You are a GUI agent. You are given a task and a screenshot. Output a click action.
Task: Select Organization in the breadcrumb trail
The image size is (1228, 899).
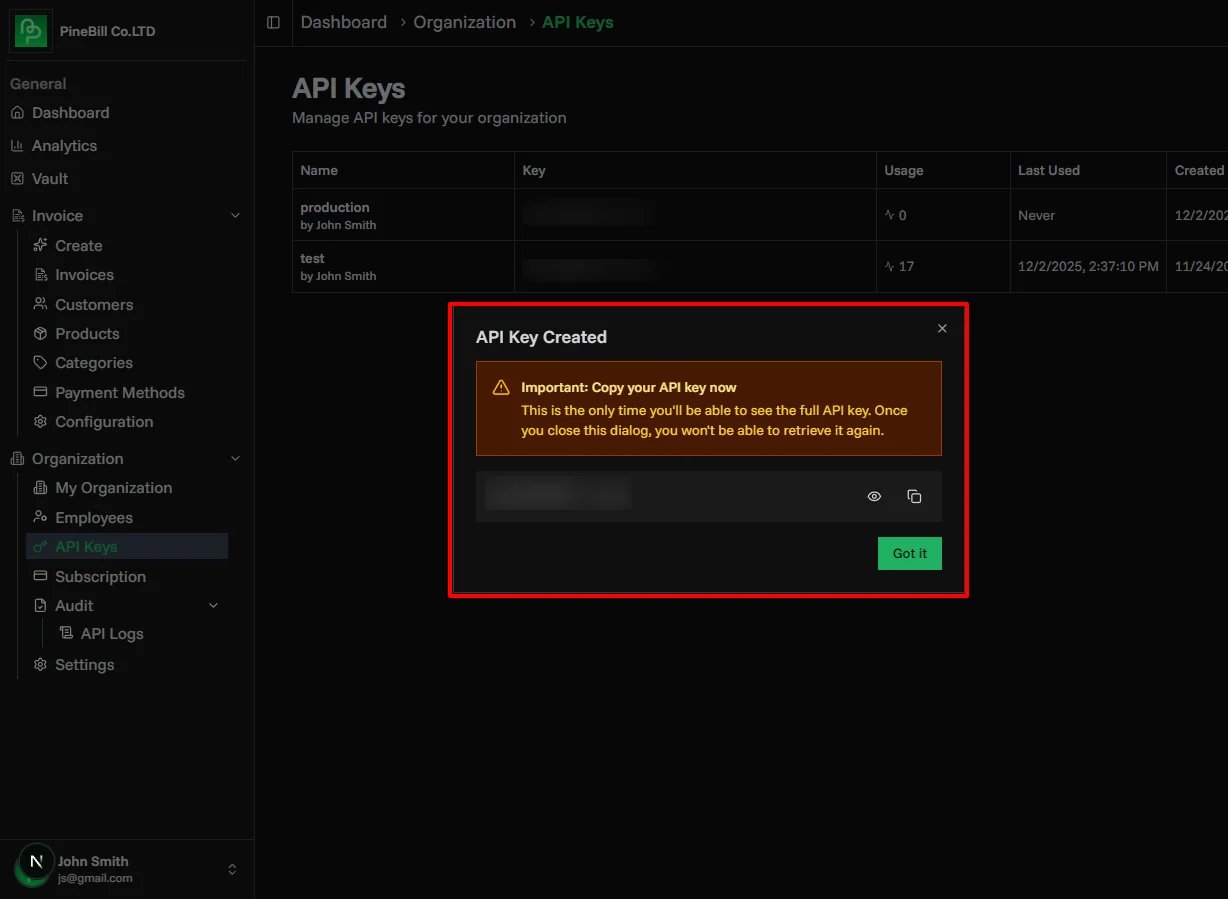point(464,22)
